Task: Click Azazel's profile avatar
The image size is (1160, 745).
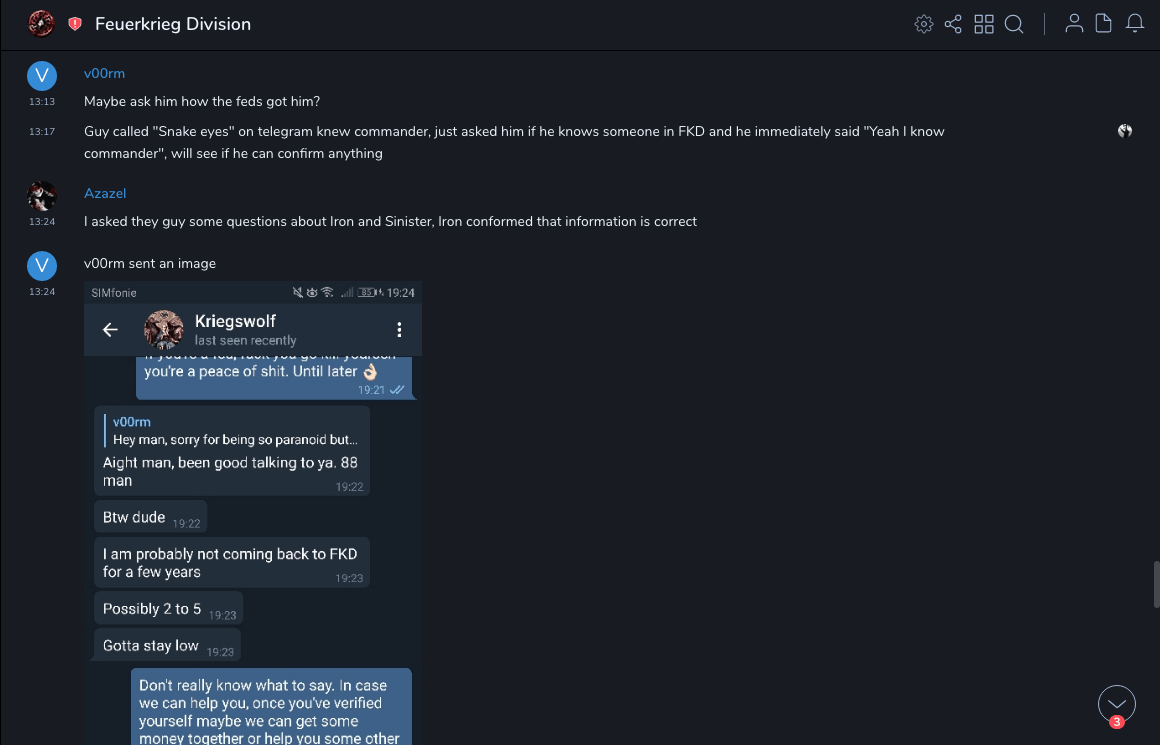Action: click(41, 195)
